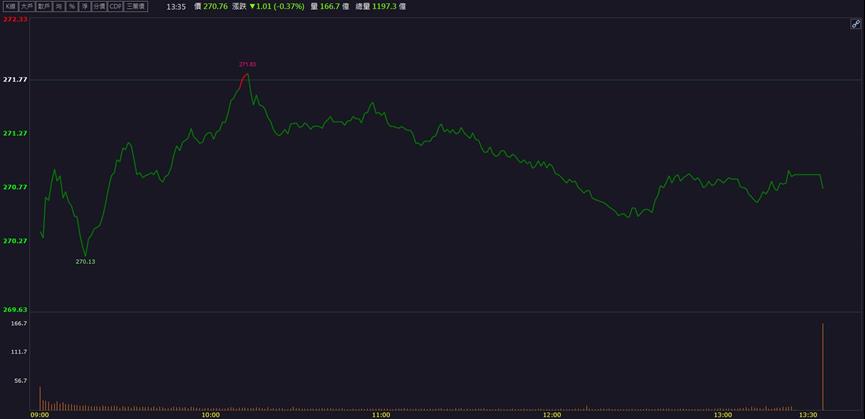
Task: Click the current price value 270.76
Action: pos(216,7)
